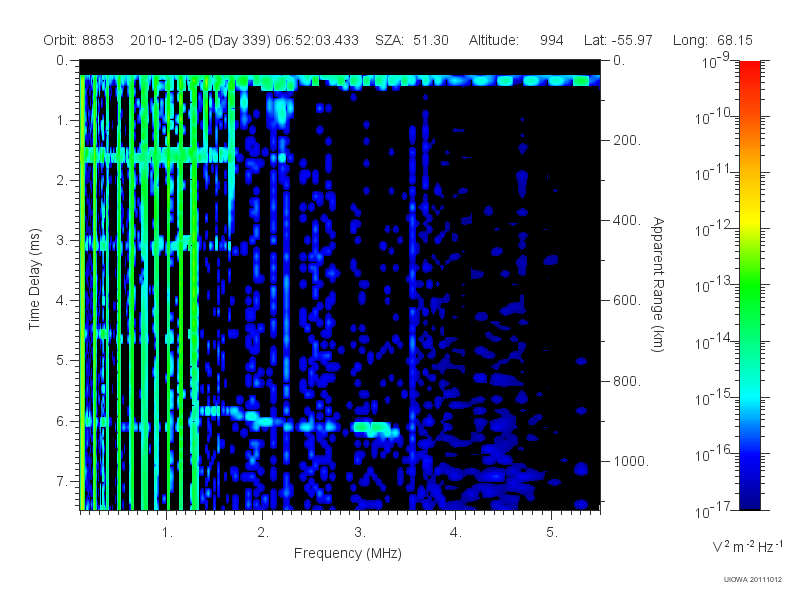Click the frequency axis tick label '5.'

coord(552,533)
